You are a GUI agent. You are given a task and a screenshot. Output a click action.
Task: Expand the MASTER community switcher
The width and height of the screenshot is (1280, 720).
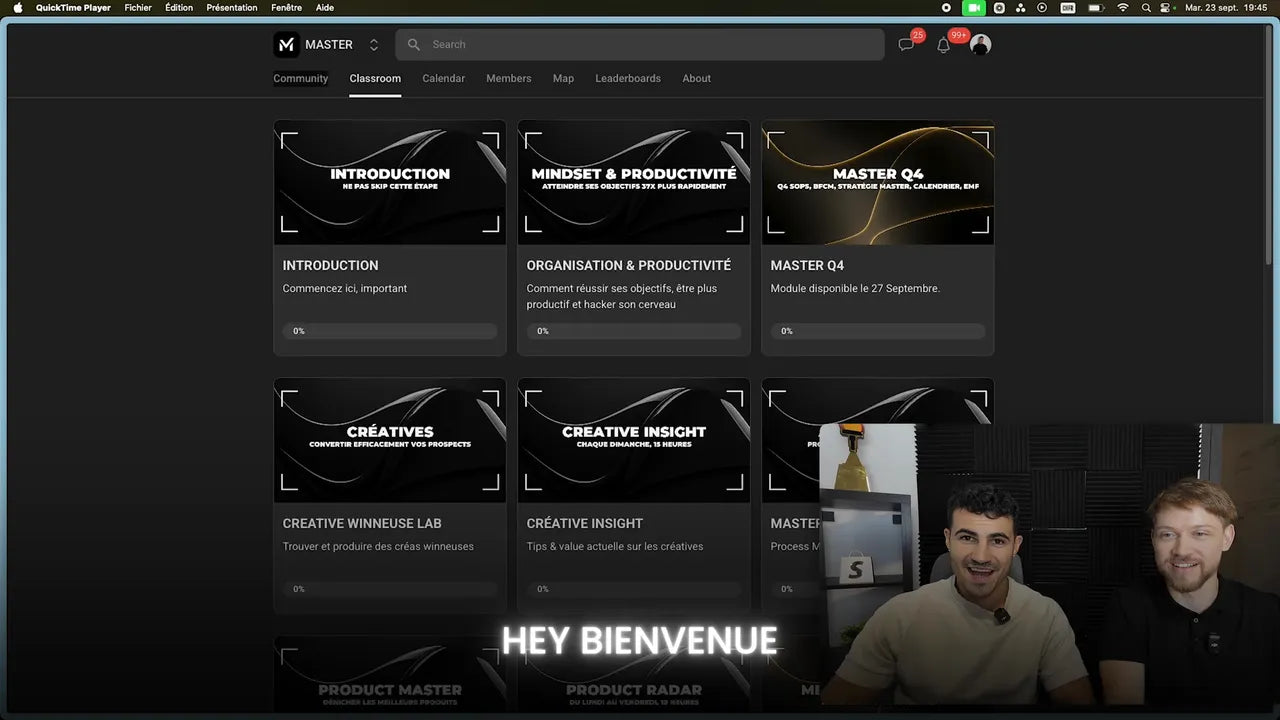[x=374, y=45]
